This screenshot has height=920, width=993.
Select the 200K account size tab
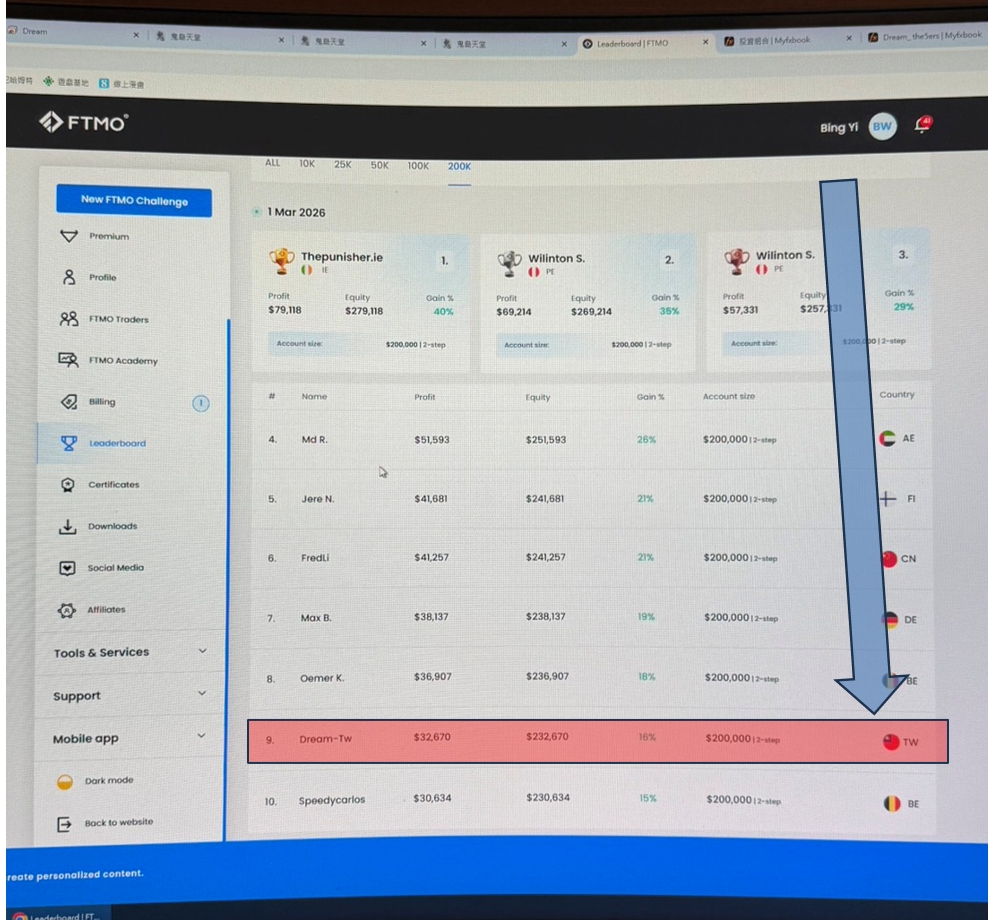[459, 167]
